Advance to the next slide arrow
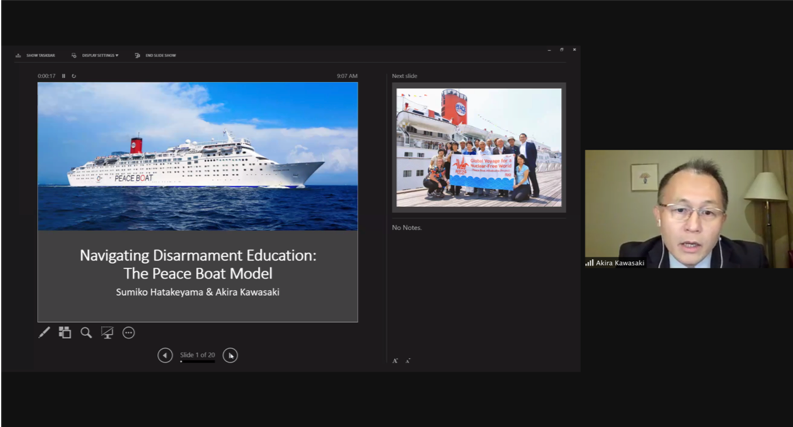Viewport: 793px width, 427px height. point(230,355)
